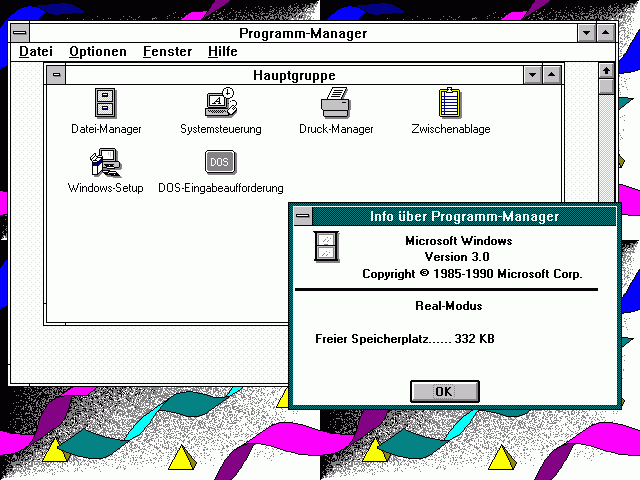This screenshot has width=640, height=480.
Task: Click the Info über Programm-Manager title bar
Action: 464,216
